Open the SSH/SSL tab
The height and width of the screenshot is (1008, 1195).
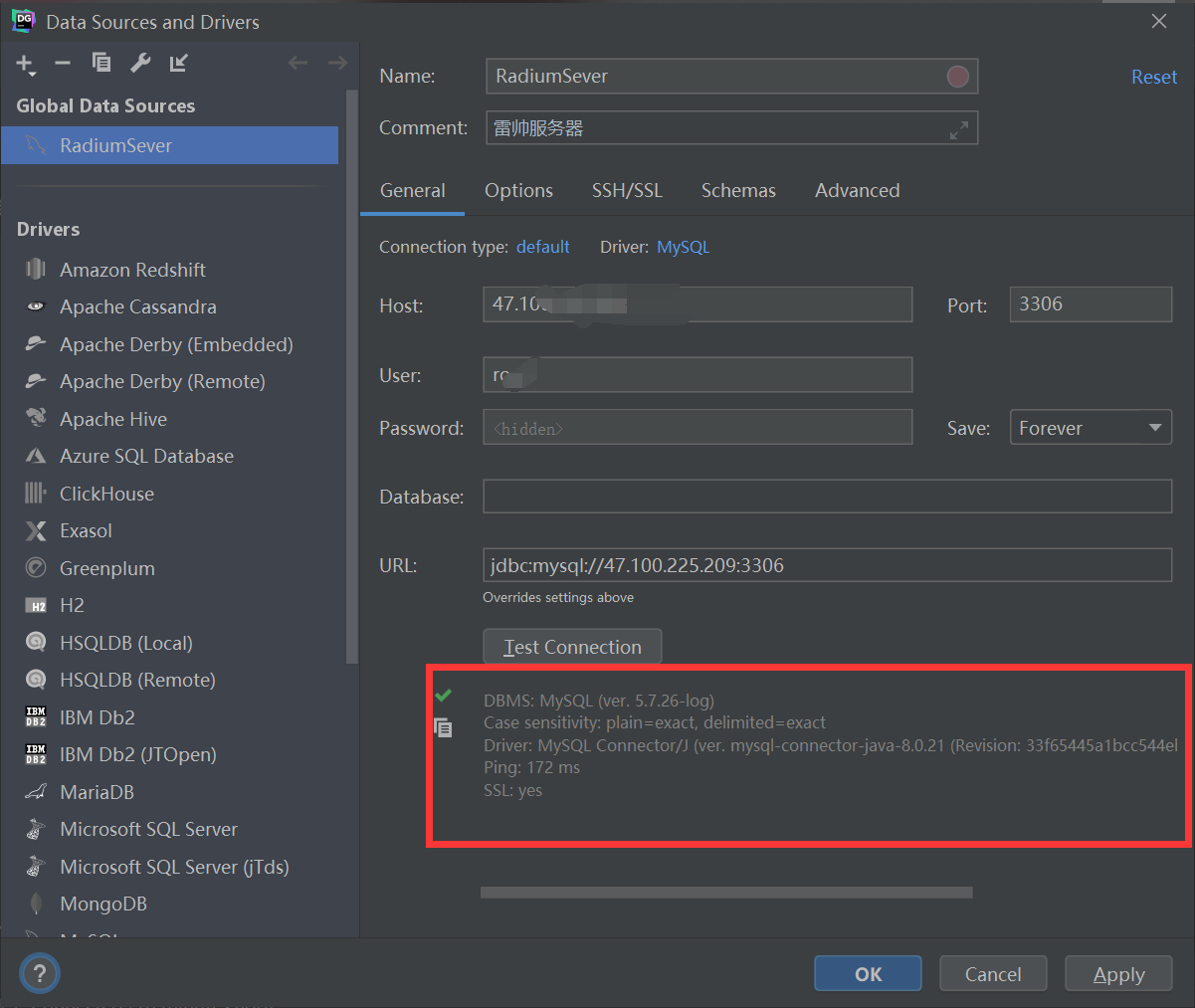627,190
